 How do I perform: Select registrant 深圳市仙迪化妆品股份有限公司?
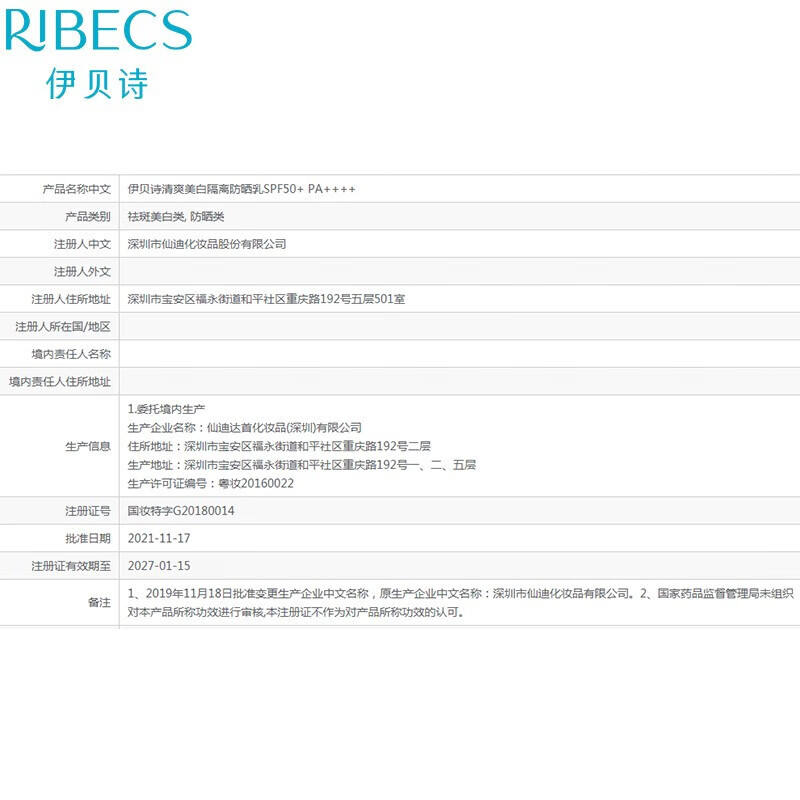(207, 244)
